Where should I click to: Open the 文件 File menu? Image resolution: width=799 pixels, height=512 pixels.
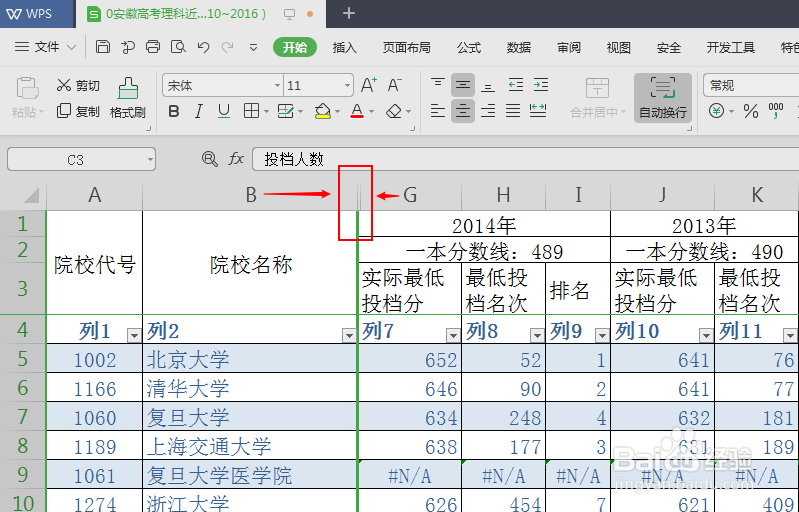tap(45, 47)
